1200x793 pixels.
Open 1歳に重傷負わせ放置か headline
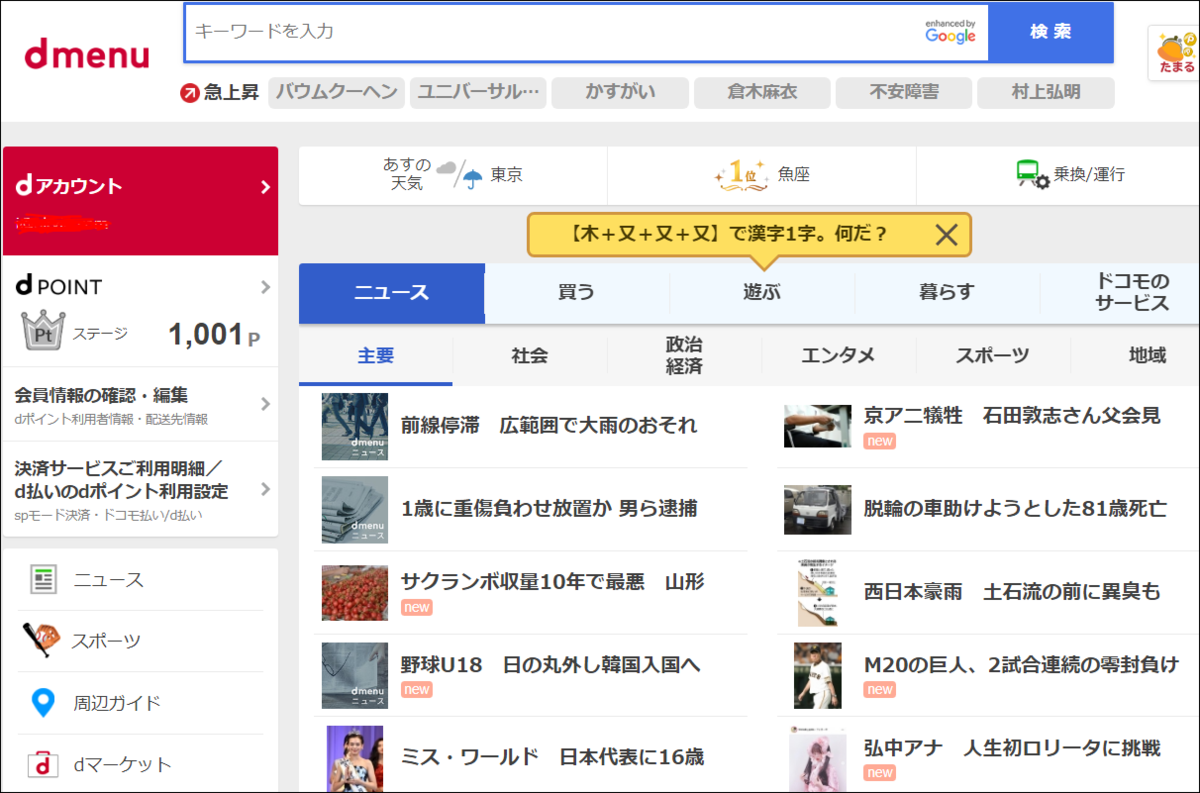pos(549,509)
